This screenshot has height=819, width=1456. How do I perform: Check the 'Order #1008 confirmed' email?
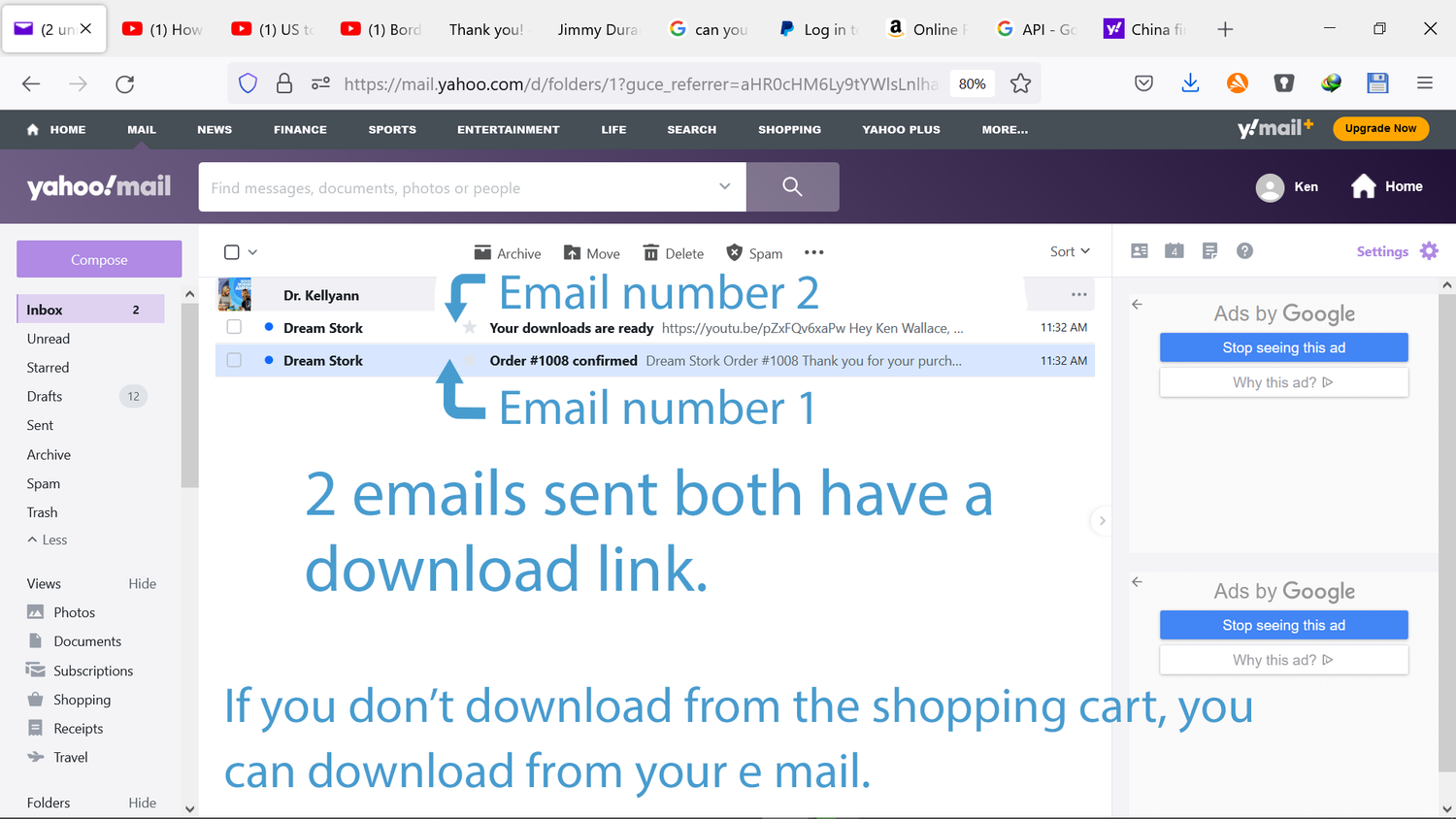tap(234, 360)
